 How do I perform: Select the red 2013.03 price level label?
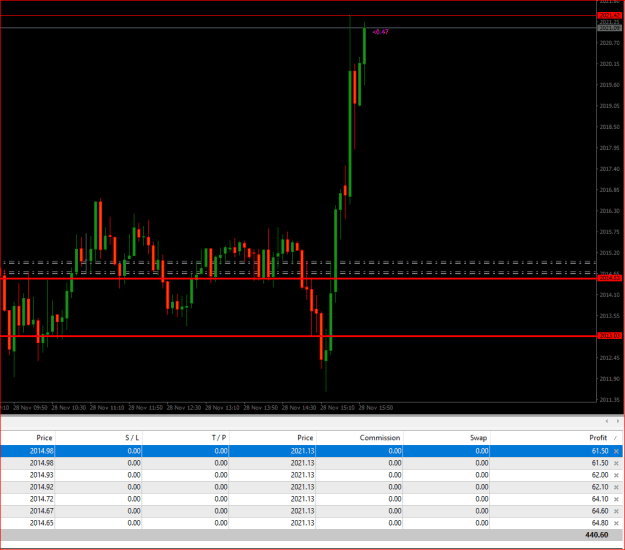point(609,336)
